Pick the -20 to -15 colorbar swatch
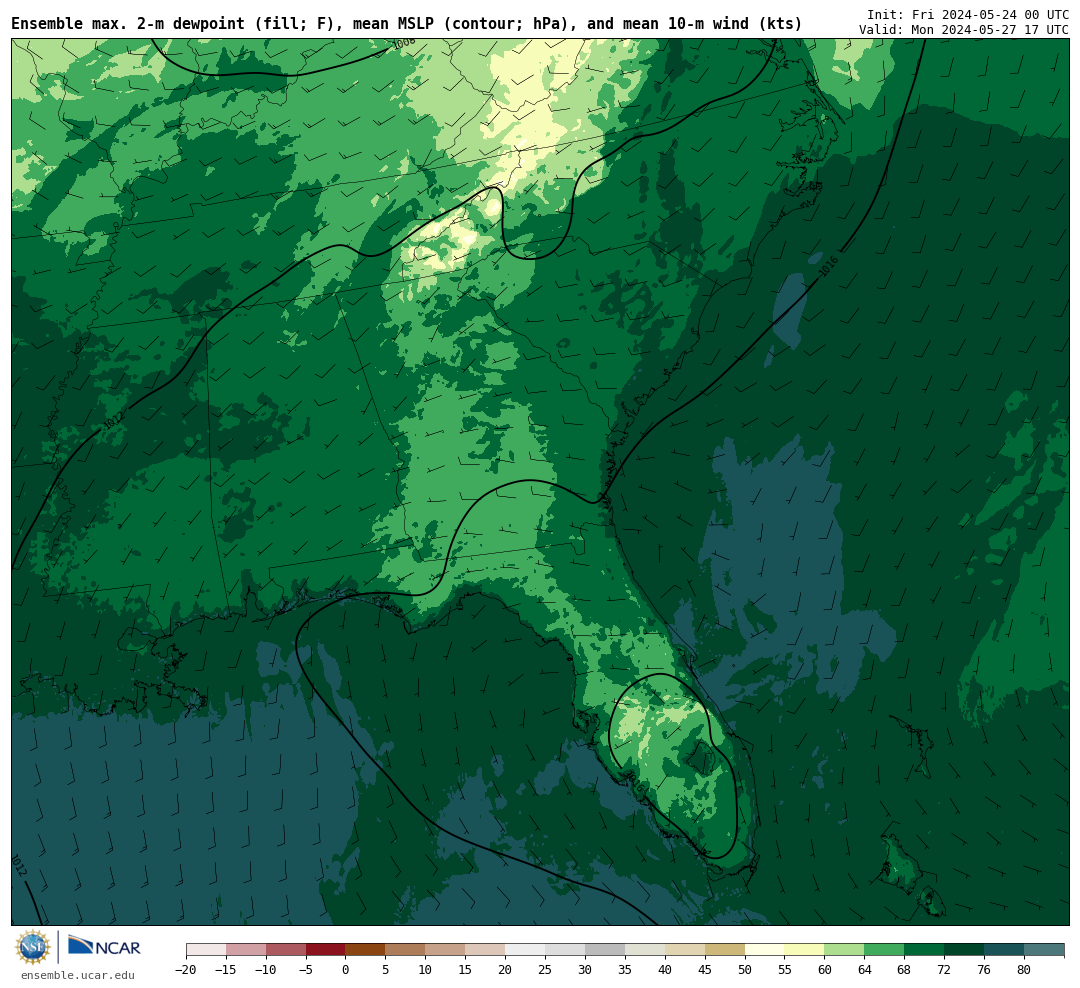 click(x=206, y=950)
